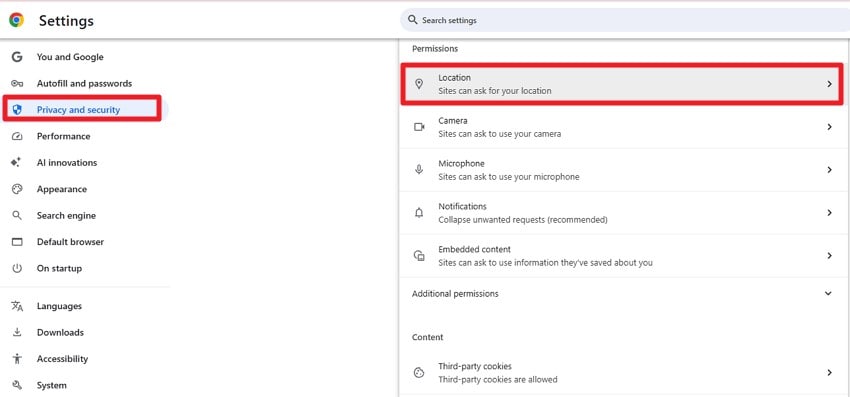Click 'Sites can ask to use your camera' text
Viewport: 850px width, 397px height.
pos(500,133)
